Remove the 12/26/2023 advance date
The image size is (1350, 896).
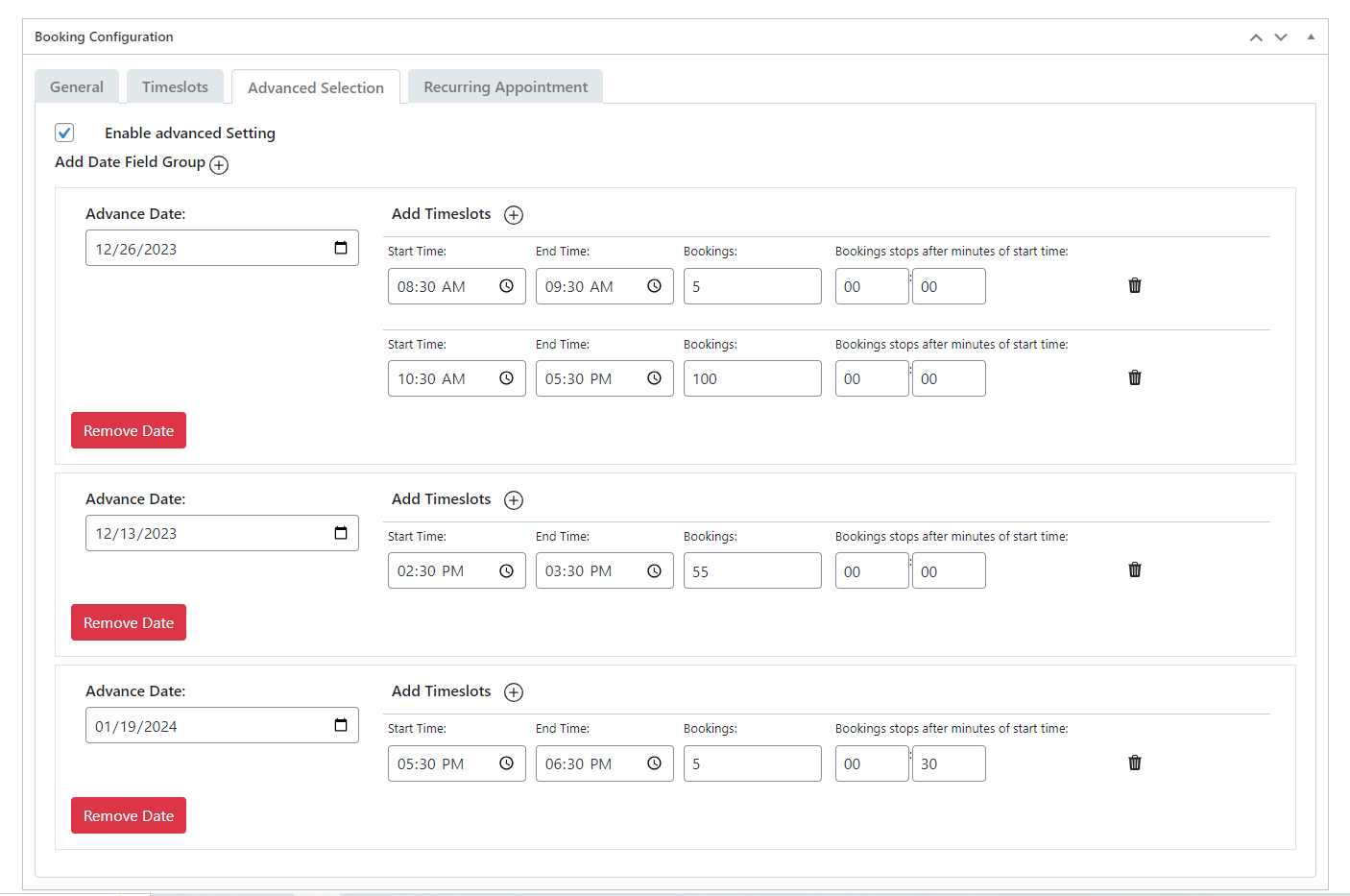tap(129, 430)
